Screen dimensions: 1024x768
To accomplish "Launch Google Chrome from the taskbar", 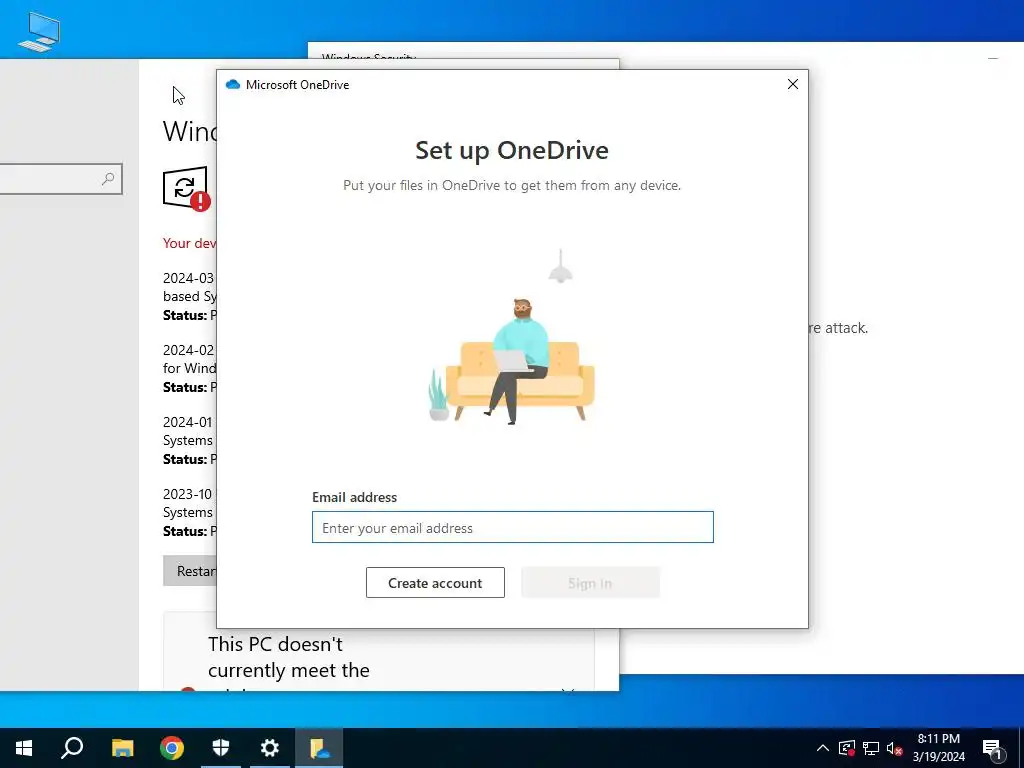I will coord(172,748).
